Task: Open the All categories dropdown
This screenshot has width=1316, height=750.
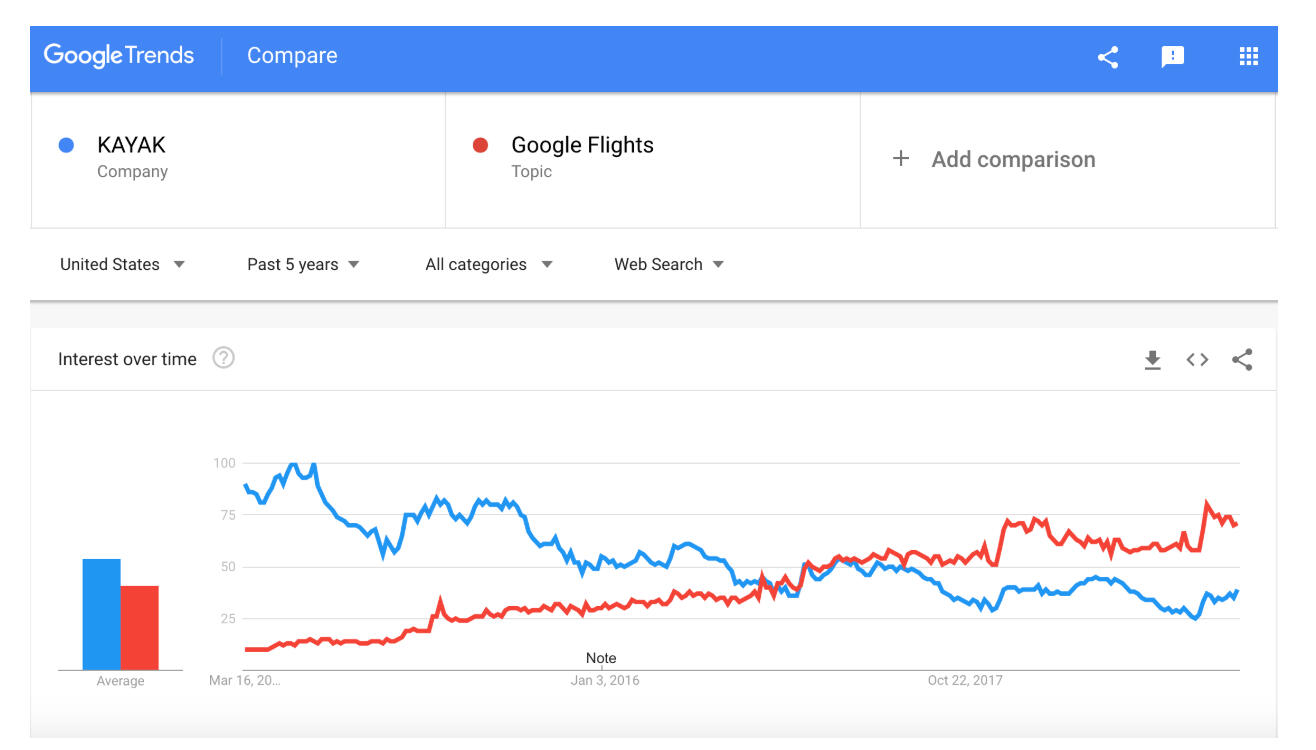Action: (488, 265)
